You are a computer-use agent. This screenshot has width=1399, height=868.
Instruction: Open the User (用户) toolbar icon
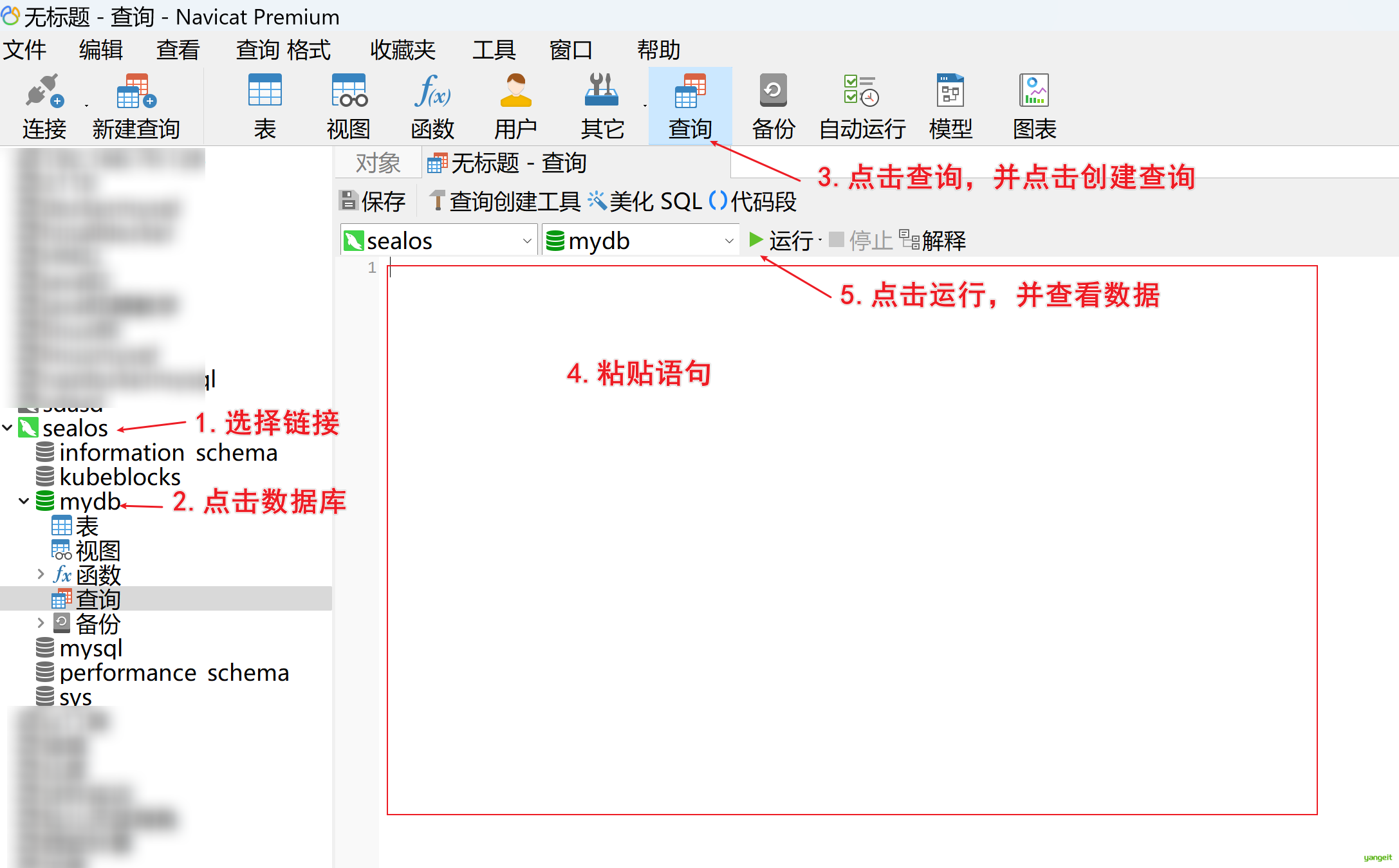[515, 106]
